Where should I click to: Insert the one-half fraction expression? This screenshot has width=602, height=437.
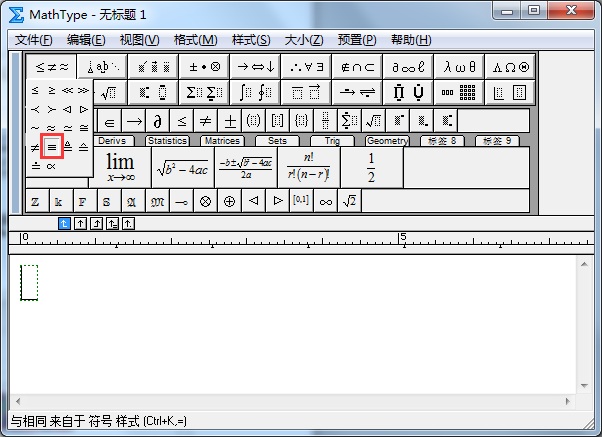[370, 167]
